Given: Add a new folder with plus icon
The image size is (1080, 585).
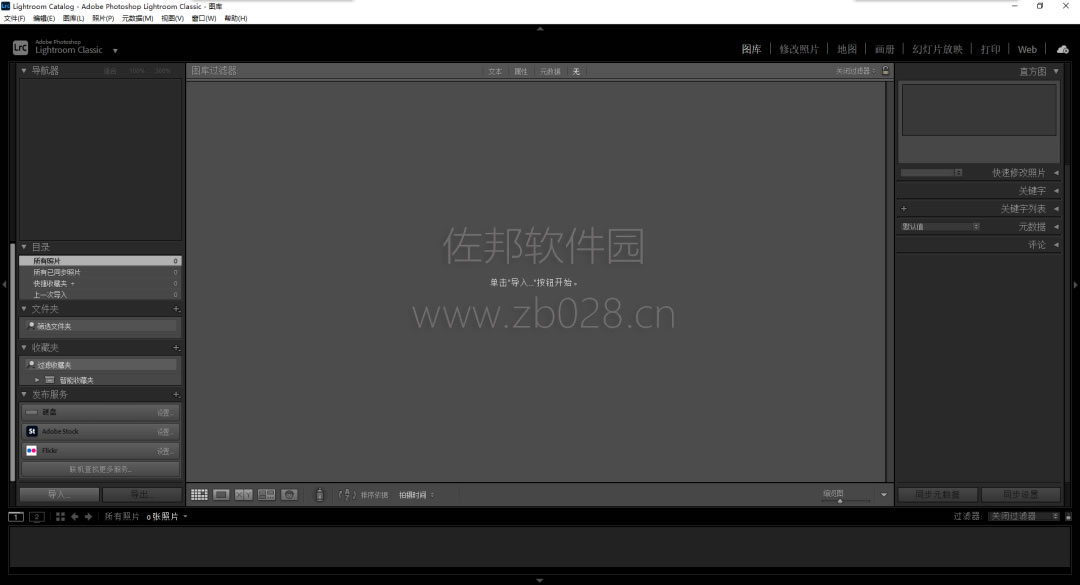Looking at the screenshot, I should point(176,309).
